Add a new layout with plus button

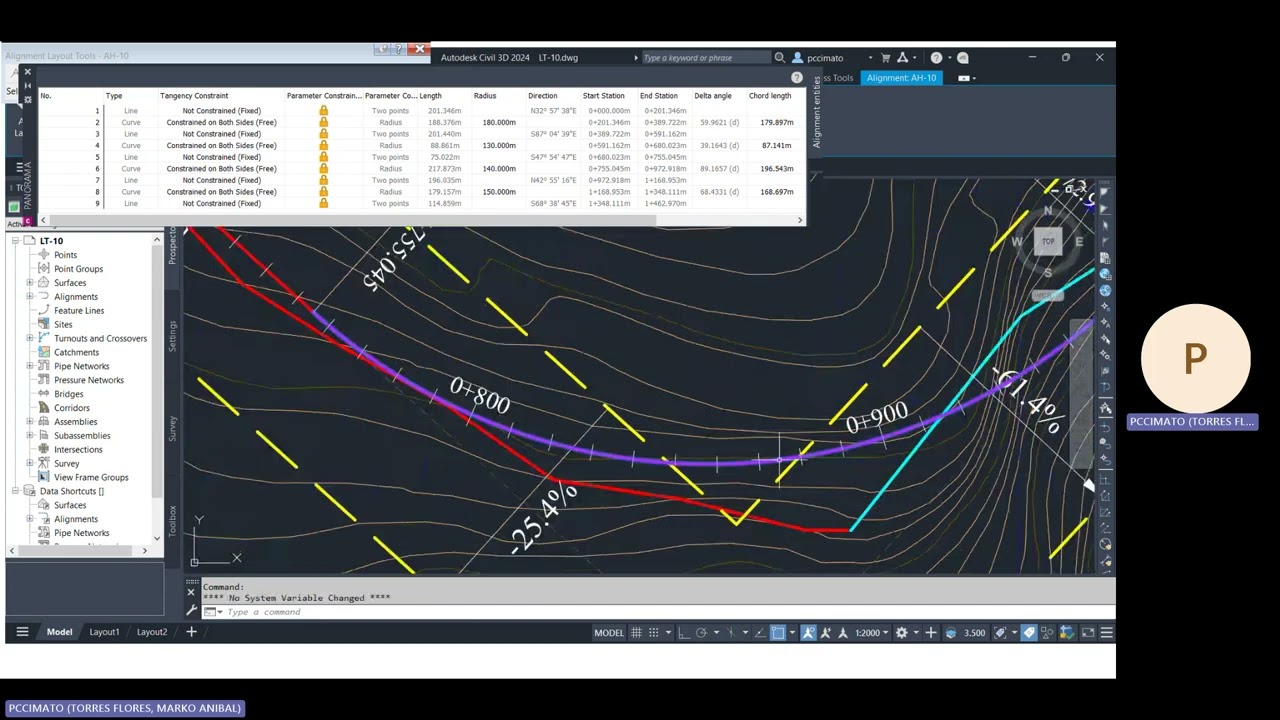point(191,632)
